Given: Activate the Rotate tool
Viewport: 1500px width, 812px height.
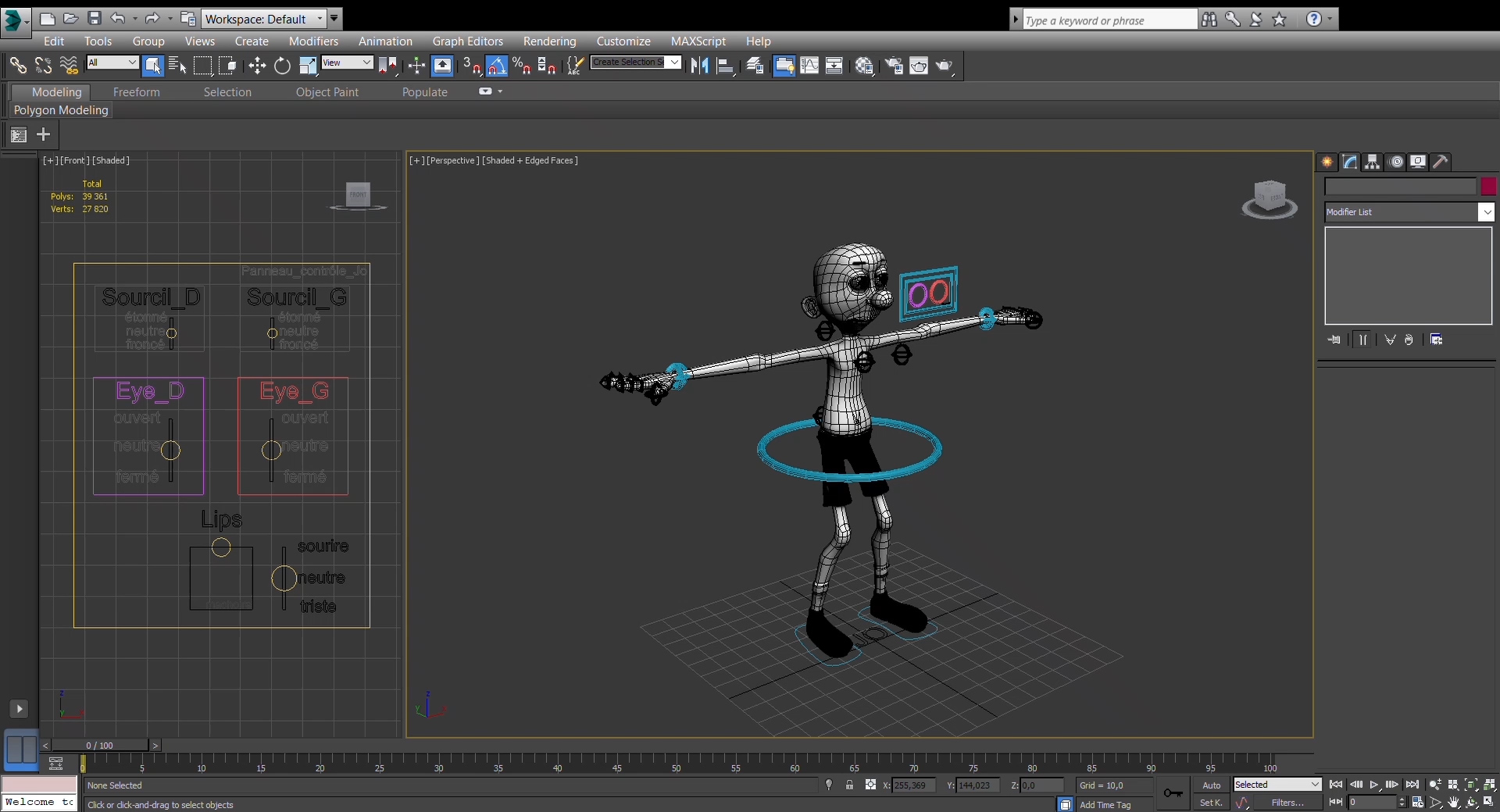Looking at the screenshot, I should point(282,66).
